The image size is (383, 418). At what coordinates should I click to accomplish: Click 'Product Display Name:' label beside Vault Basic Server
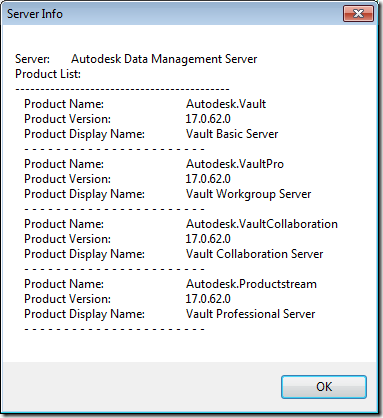tap(84, 134)
